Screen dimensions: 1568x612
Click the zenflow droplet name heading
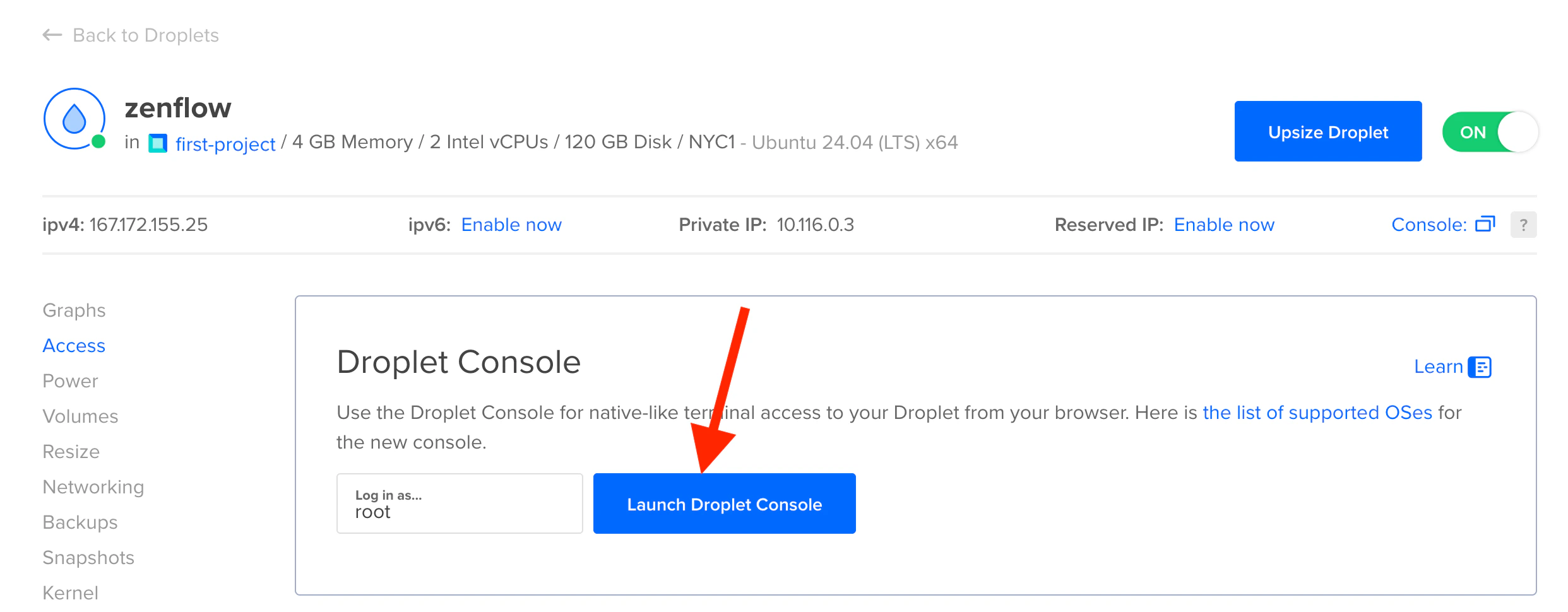178,108
